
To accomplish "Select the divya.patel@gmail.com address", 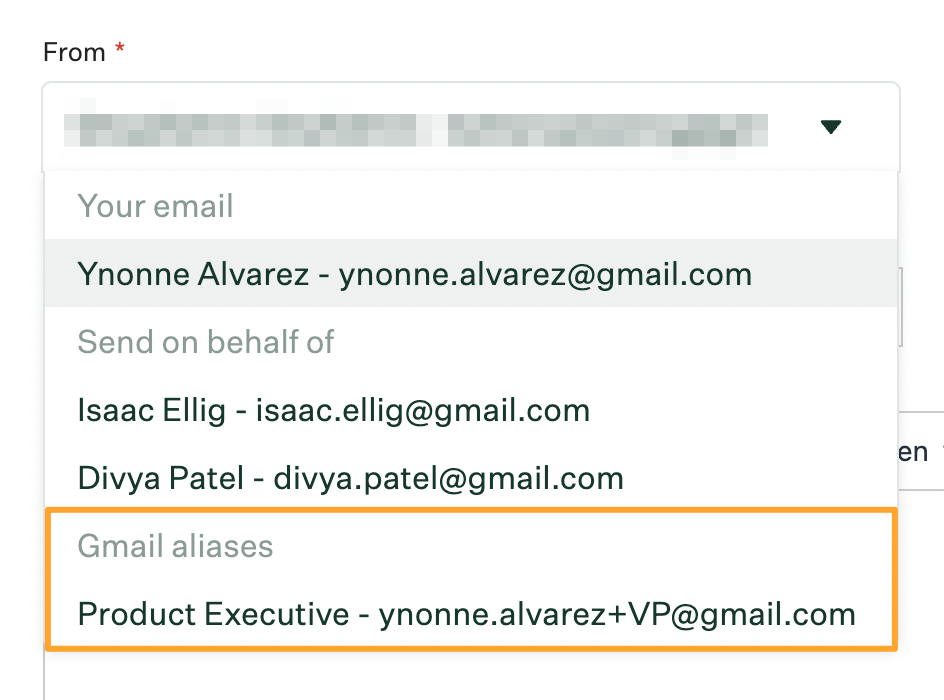I will [449, 479].
